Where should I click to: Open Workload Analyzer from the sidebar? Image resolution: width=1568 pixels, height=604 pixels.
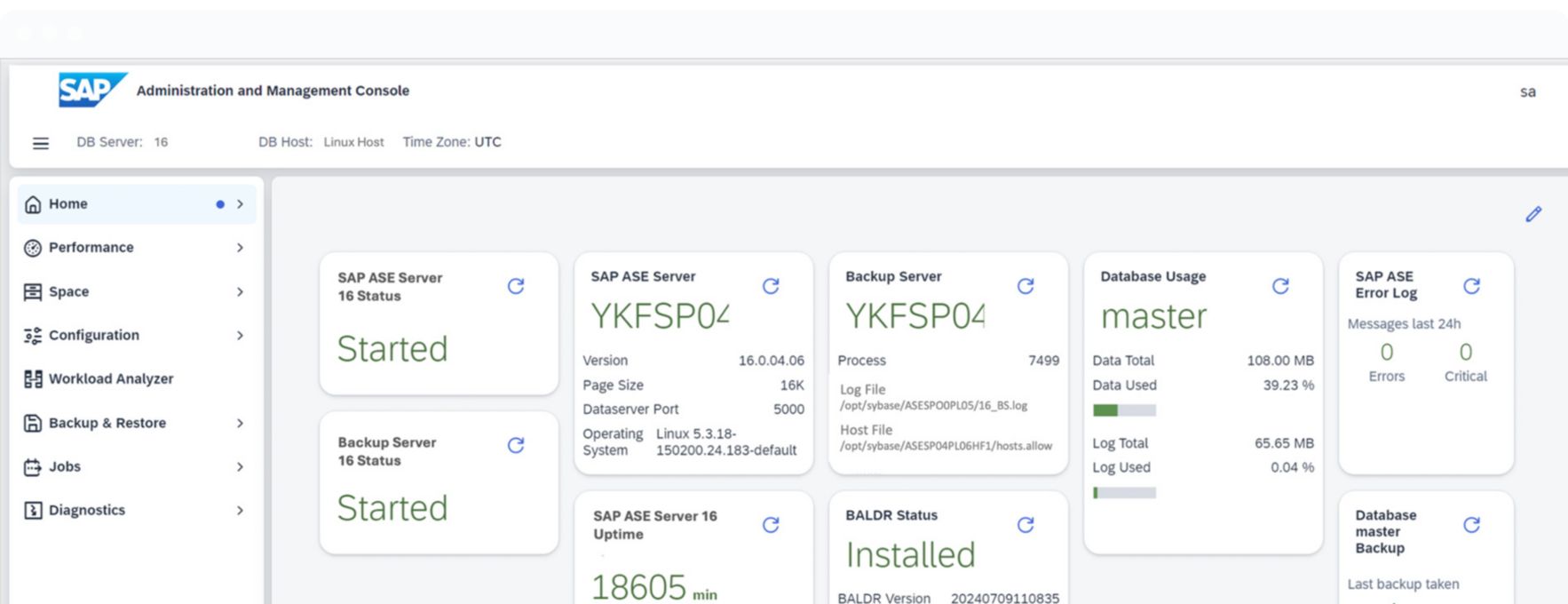pos(111,379)
